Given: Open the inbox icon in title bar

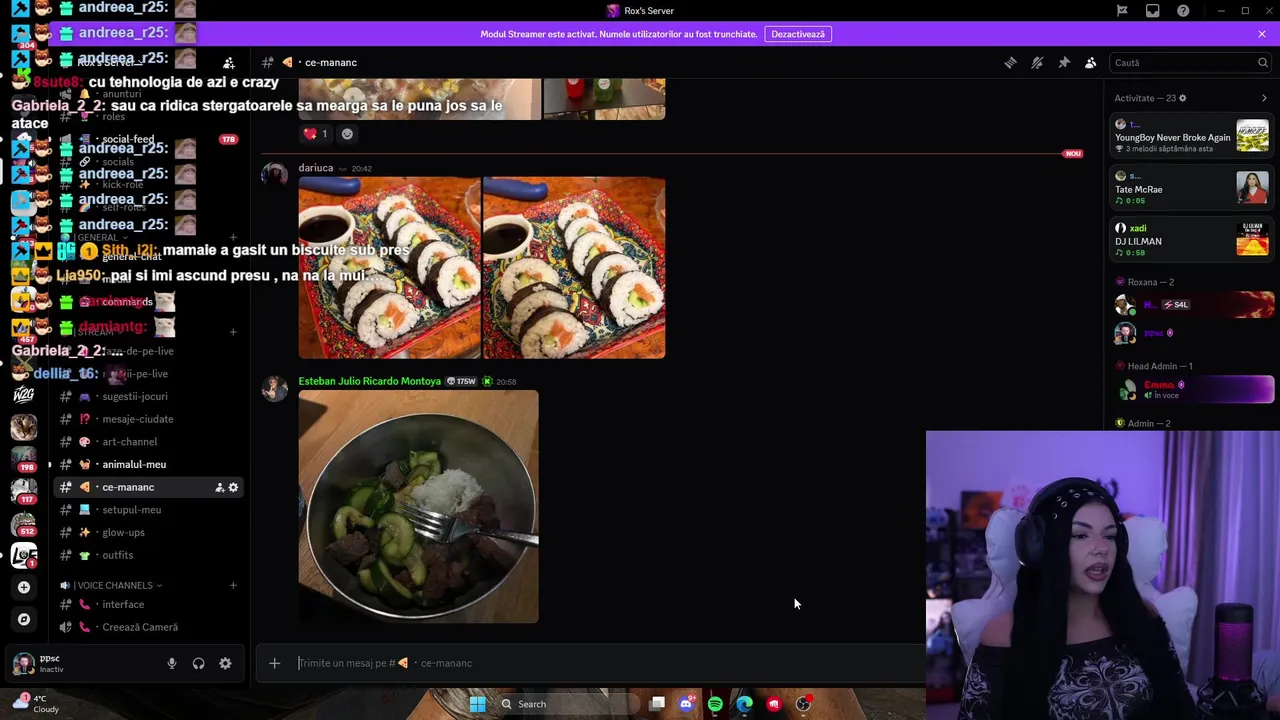Looking at the screenshot, I should pos(1153,11).
